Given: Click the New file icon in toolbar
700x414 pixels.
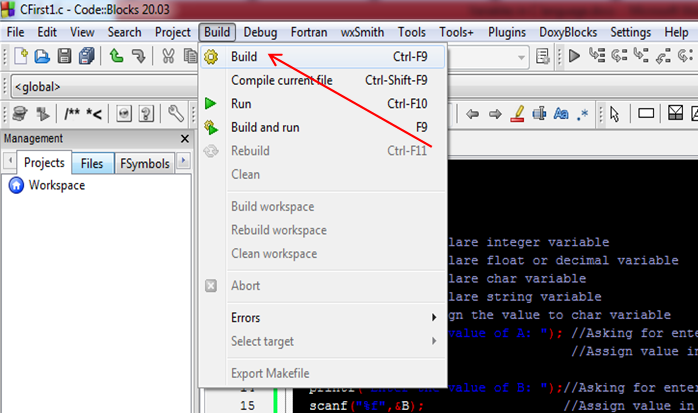Looking at the screenshot, I should coord(21,56).
